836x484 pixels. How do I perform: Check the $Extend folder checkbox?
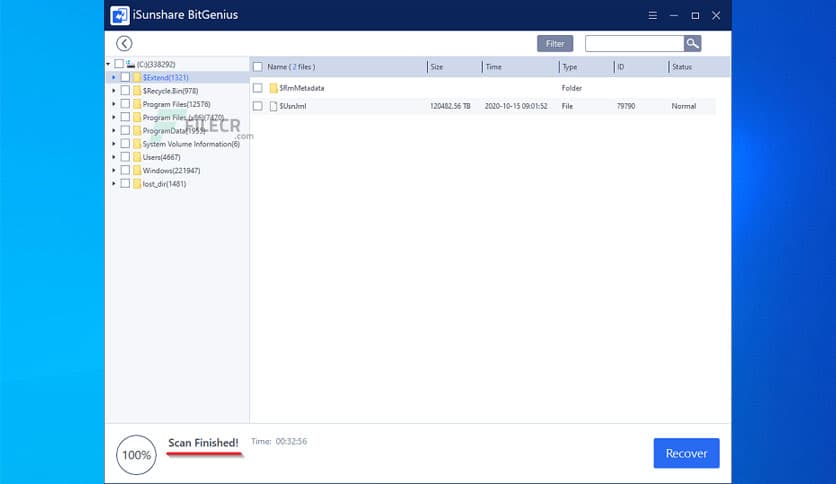125,77
